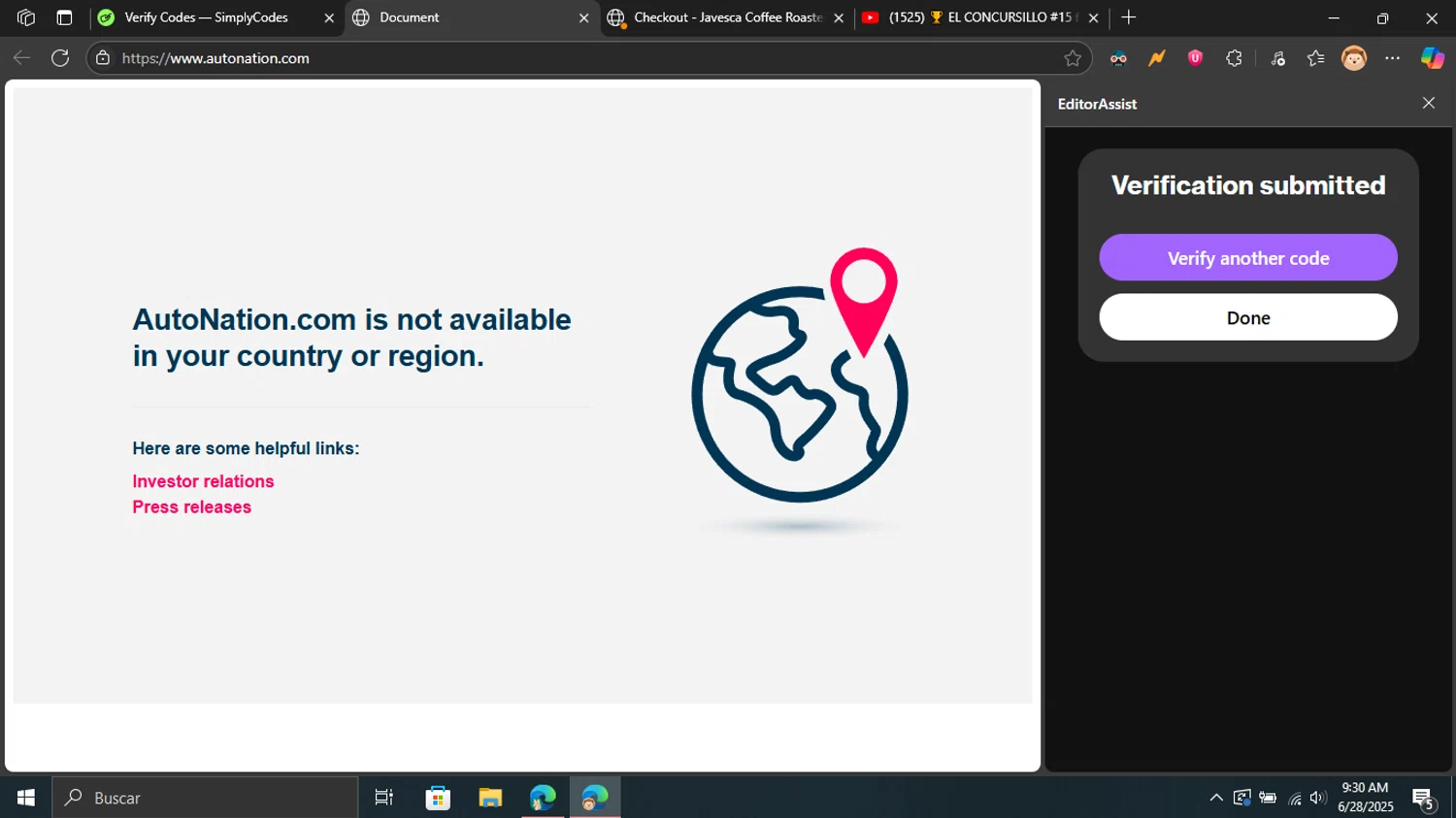Image resolution: width=1456 pixels, height=818 pixels.
Task: Open the Press releases link
Action: point(192,507)
